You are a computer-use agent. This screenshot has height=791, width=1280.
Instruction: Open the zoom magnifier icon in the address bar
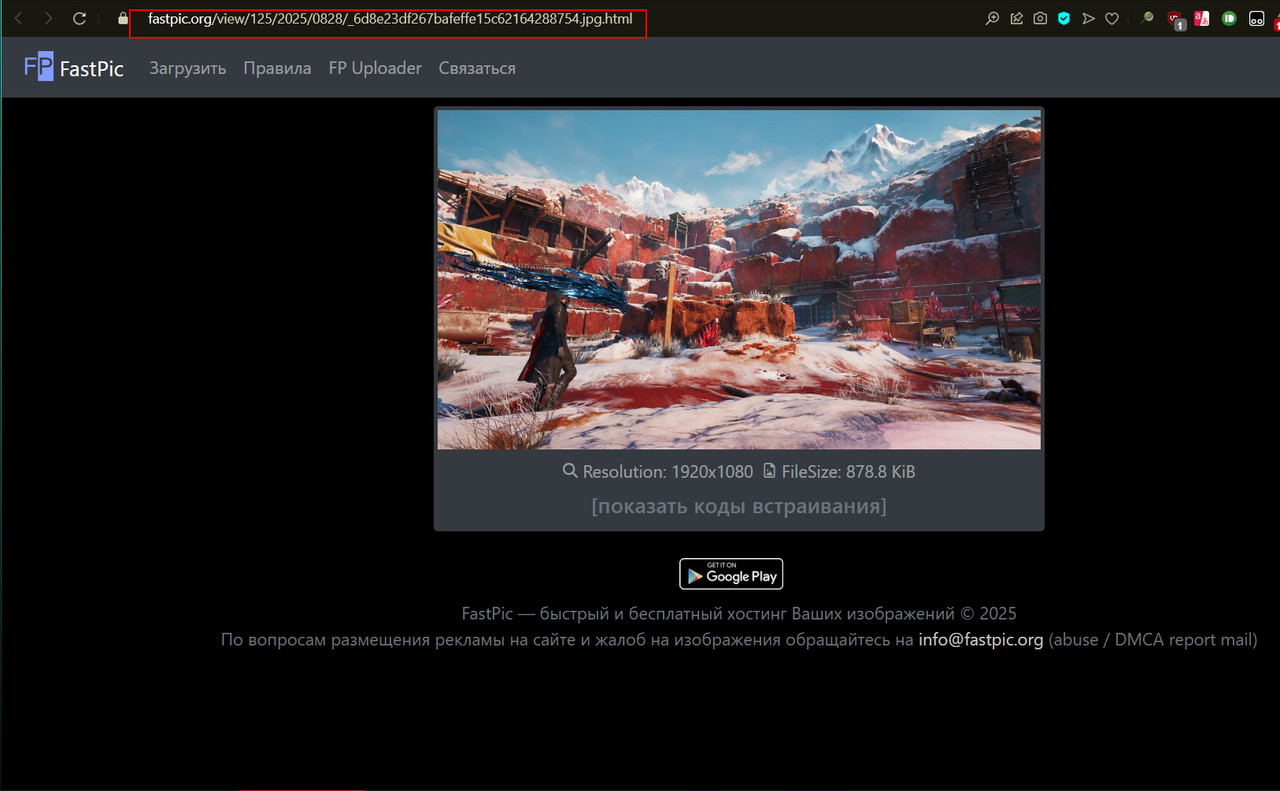(993, 18)
